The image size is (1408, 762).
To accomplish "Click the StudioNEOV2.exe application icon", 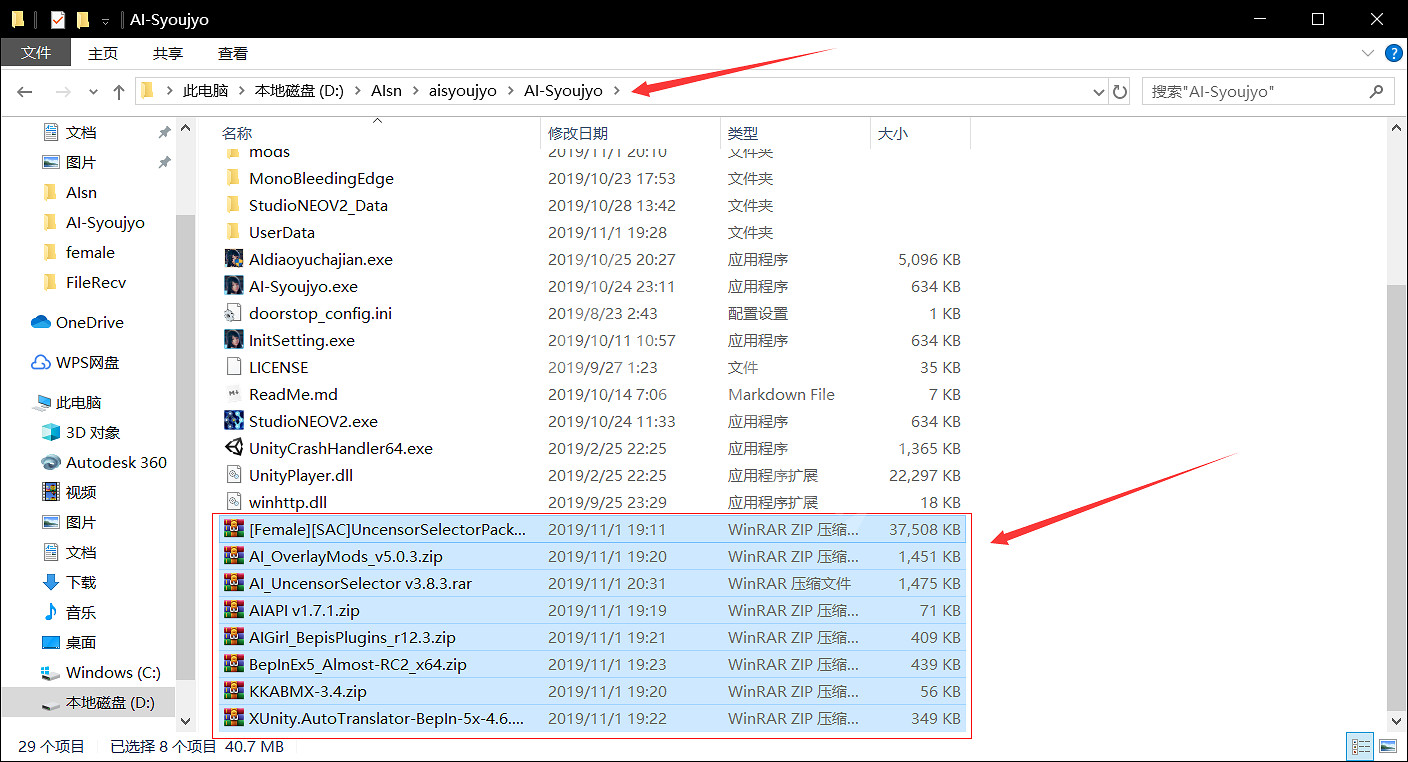I will [233, 421].
